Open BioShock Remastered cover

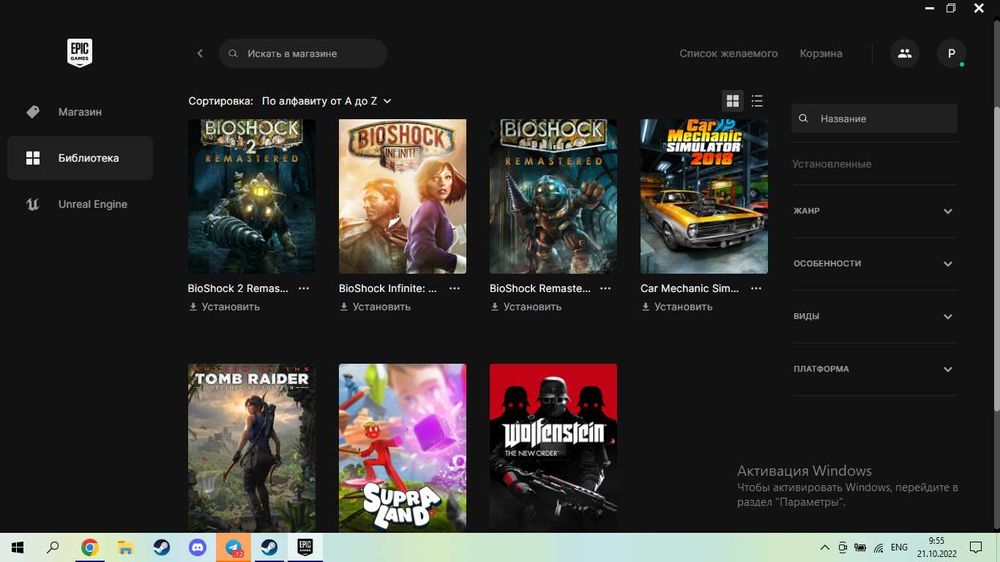coord(553,196)
